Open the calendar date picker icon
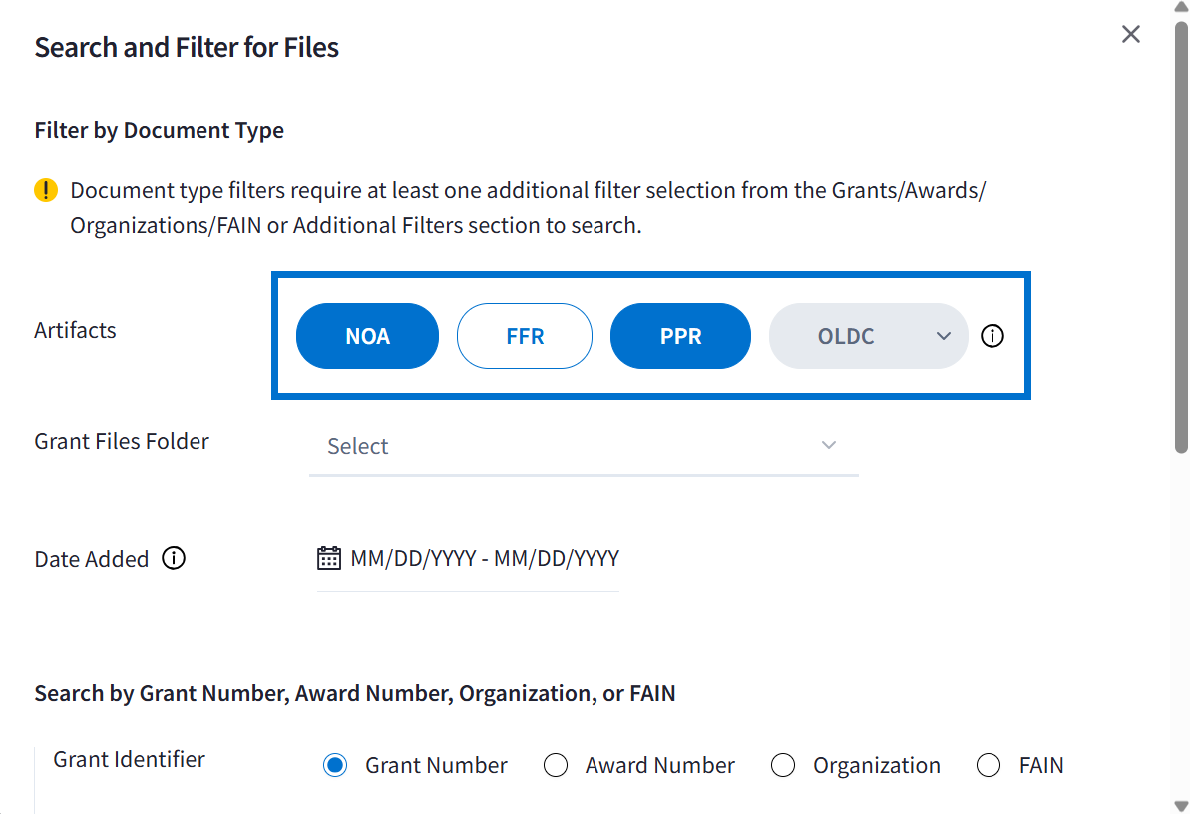This screenshot has width=1190, height=814. (328, 558)
